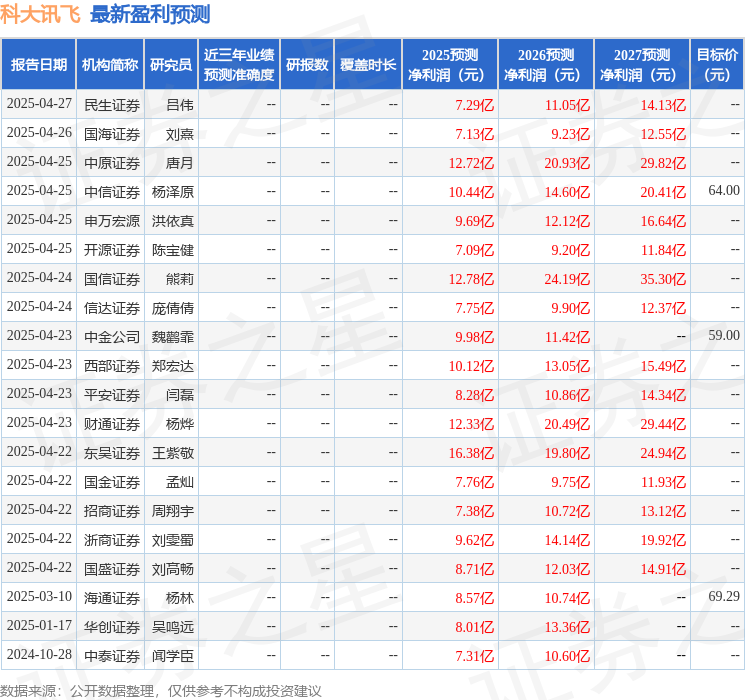Click the 数据来源 footer note
Viewport: 745px width, 700px height.
[161, 691]
